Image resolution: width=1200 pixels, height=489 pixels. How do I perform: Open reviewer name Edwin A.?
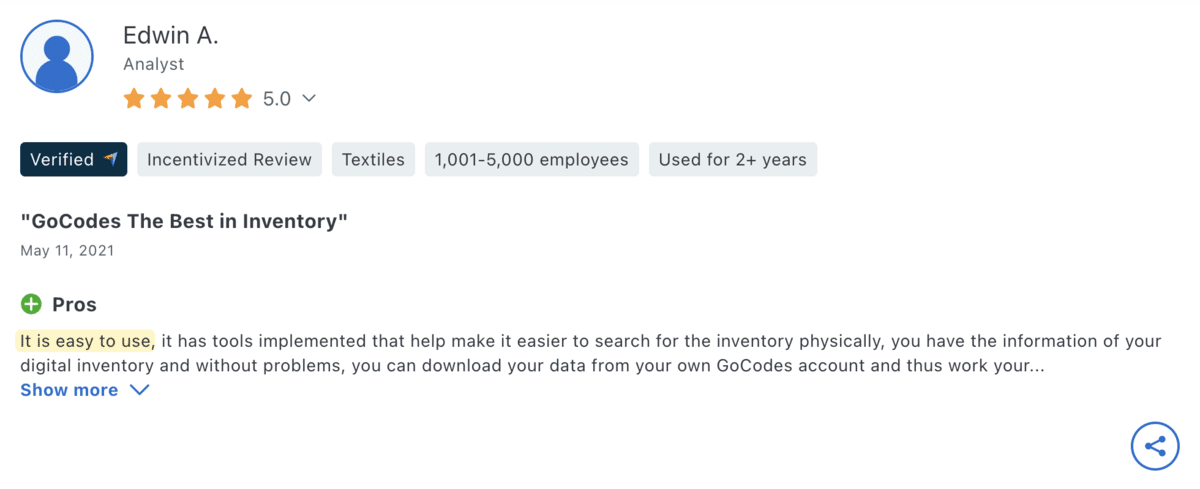[170, 35]
